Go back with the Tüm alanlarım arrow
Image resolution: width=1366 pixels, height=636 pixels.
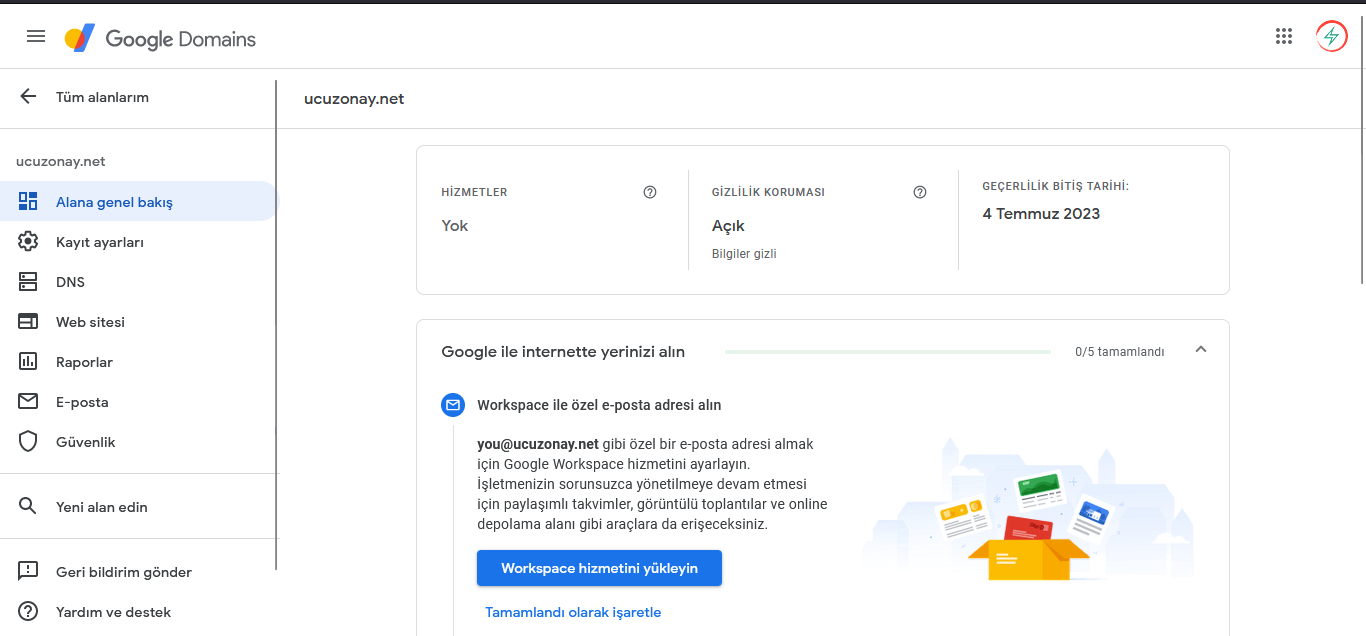point(28,97)
